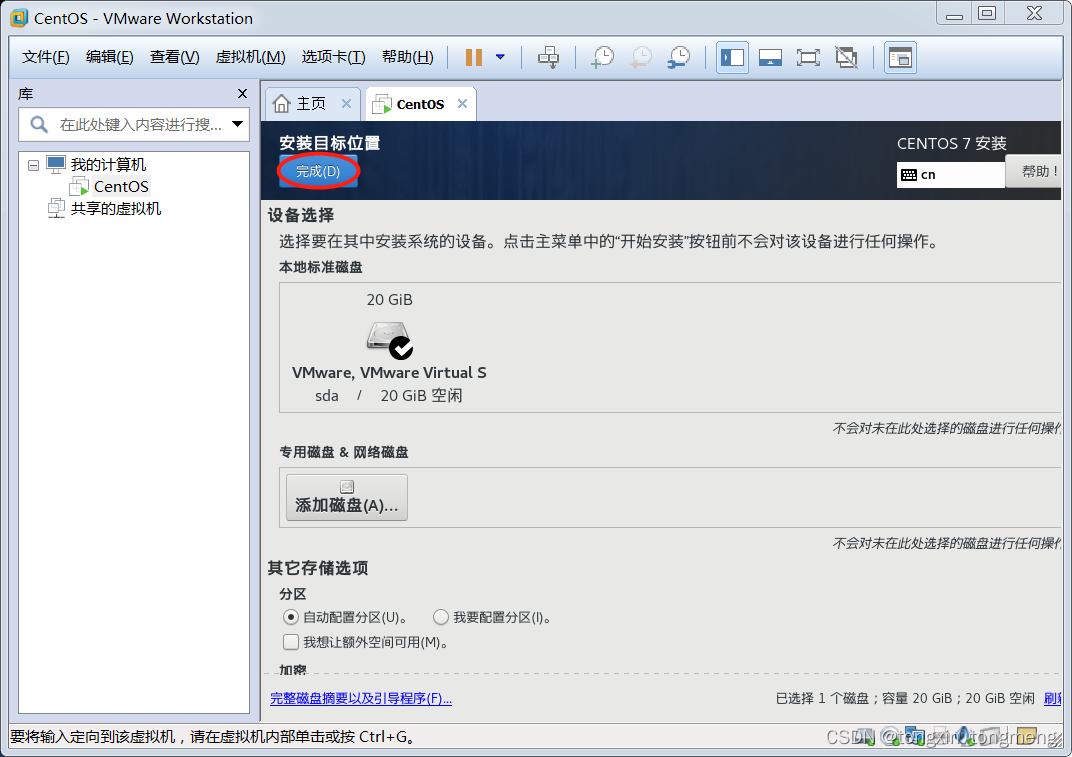
Task: Click the 添加磁盘(A)... button
Action: (x=347, y=498)
